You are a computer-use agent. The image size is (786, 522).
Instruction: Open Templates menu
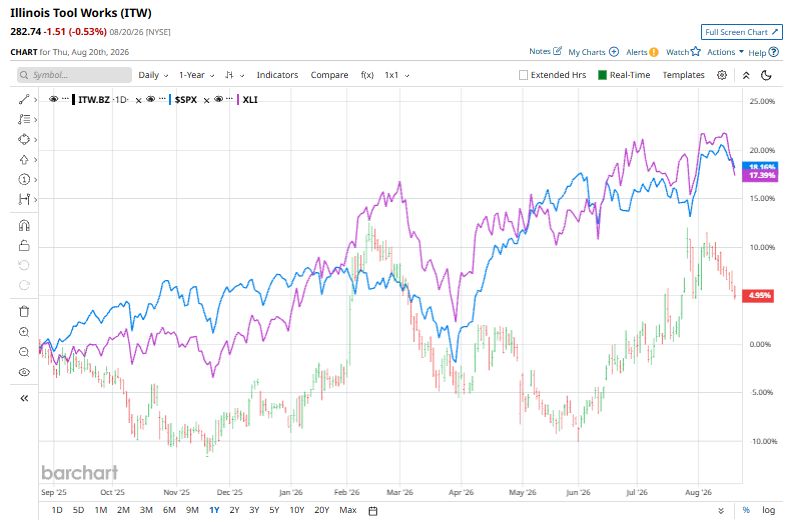(x=683, y=75)
